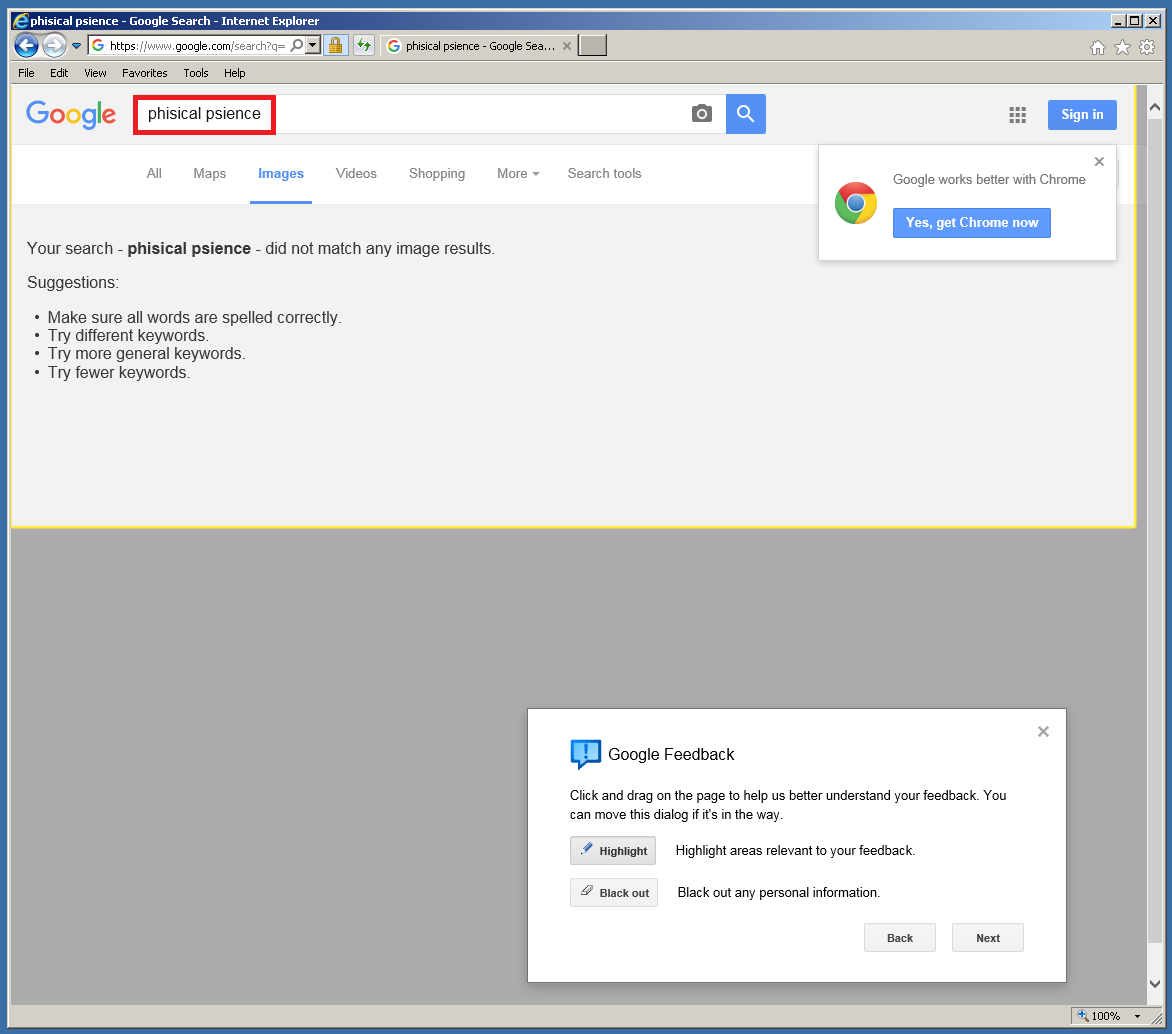Click 'Make sure all words are spelled correctly.'

(x=194, y=317)
